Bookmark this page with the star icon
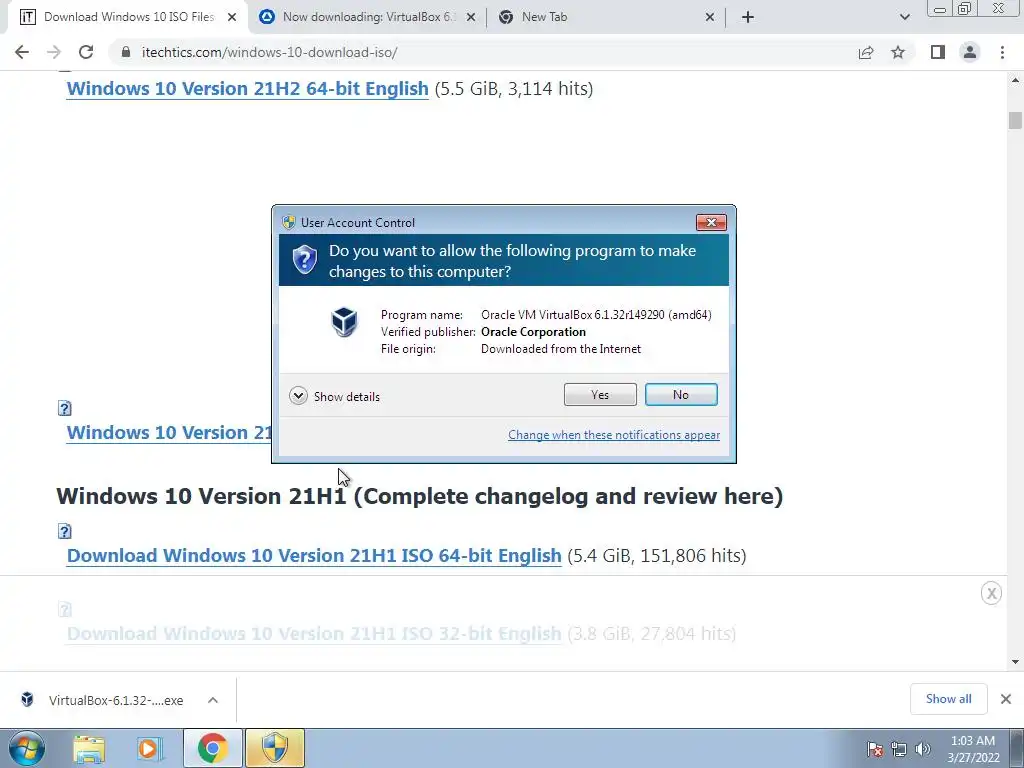Image resolution: width=1024 pixels, height=768 pixels. [x=898, y=52]
